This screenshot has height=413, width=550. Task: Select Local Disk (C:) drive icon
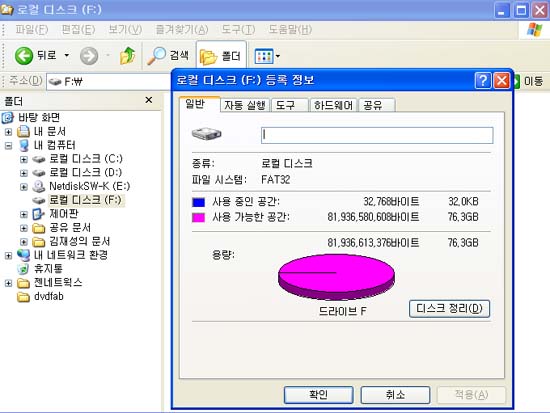pos(39,160)
